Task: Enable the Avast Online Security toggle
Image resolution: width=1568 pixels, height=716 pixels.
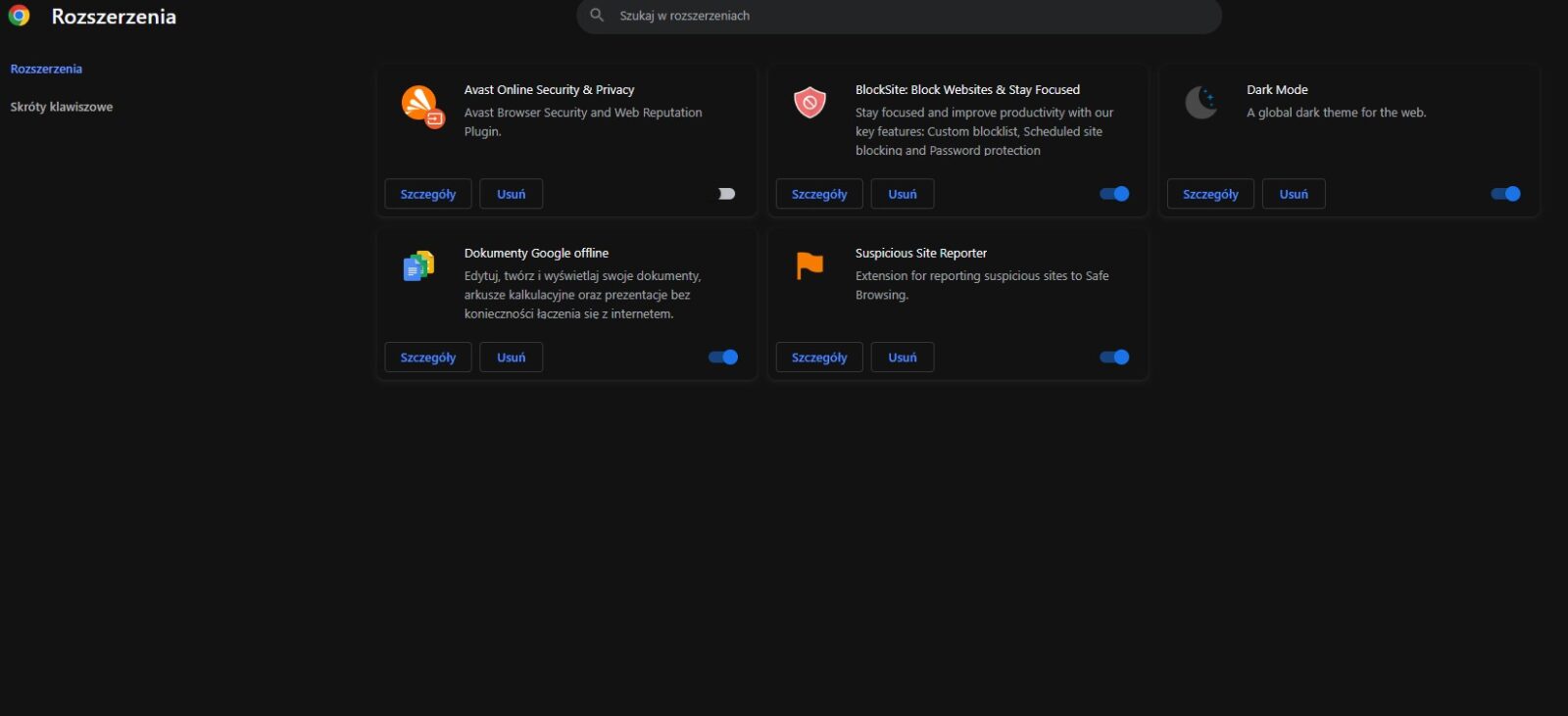Action: [724, 194]
